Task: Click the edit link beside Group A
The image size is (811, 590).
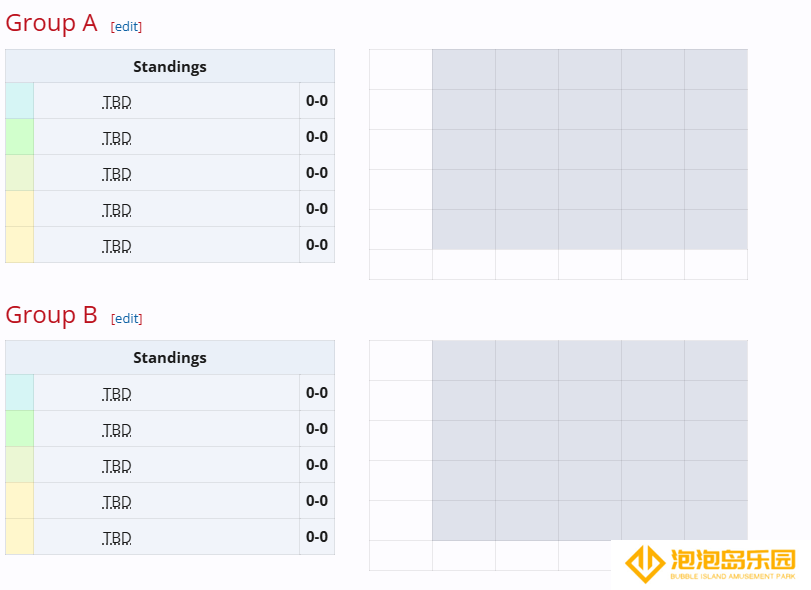Action: (126, 26)
